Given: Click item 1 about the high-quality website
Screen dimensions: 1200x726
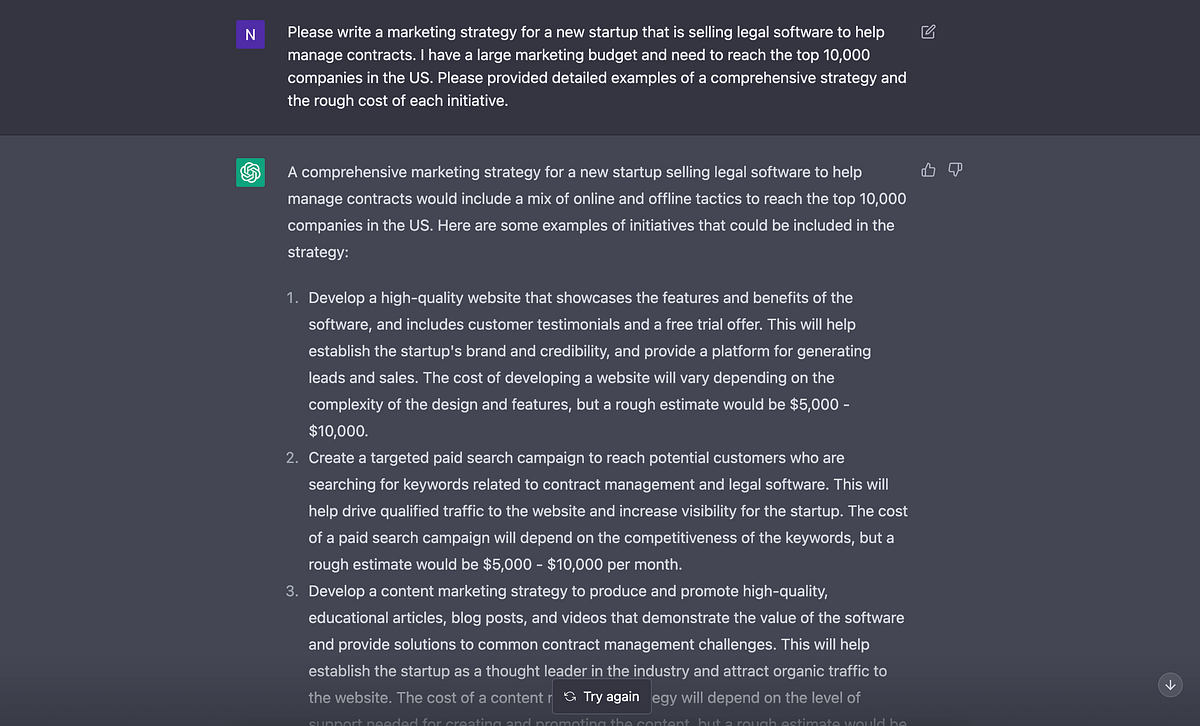Looking at the screenshot, I should point(589,363).
